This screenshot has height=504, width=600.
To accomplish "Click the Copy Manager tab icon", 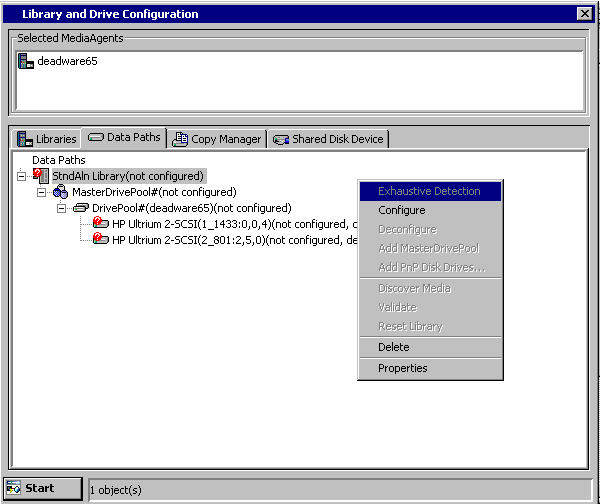I will (x=180, y=139).
